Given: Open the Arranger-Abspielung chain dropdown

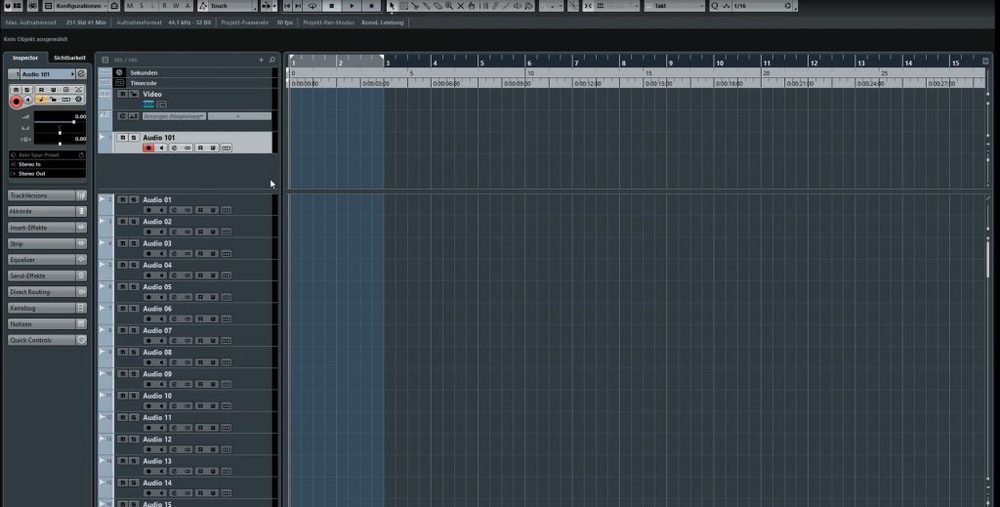Looking at the screenshot, I should tap(173, 116).
